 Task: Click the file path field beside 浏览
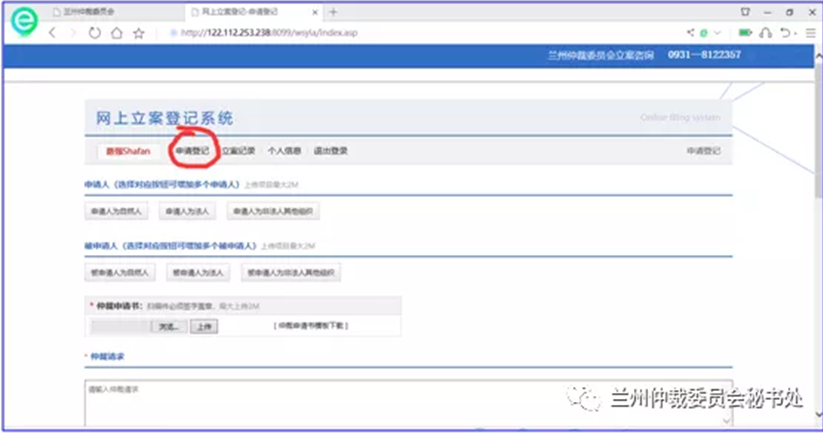click(x=121, y=326)
